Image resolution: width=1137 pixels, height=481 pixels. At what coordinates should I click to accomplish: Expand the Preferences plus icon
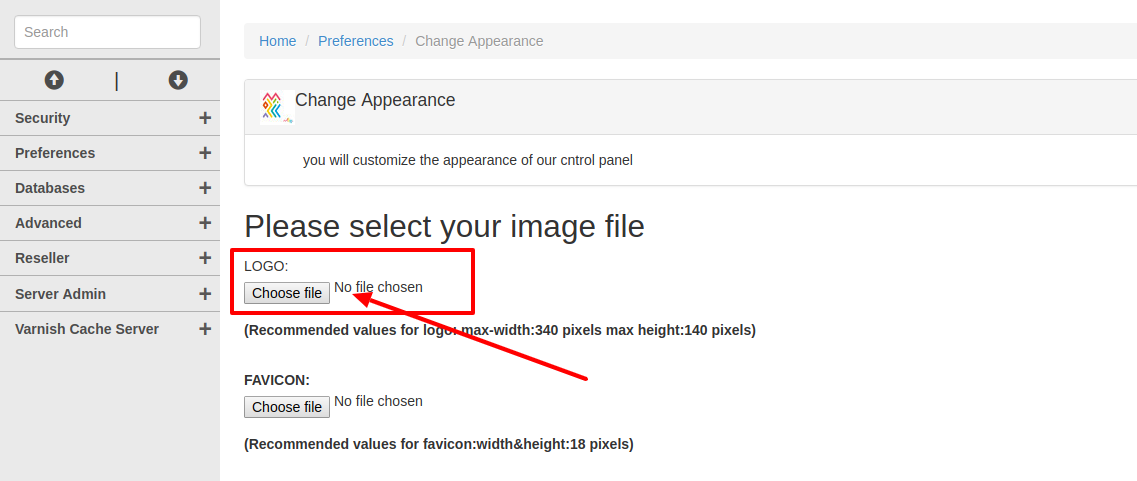pos(205,153)
